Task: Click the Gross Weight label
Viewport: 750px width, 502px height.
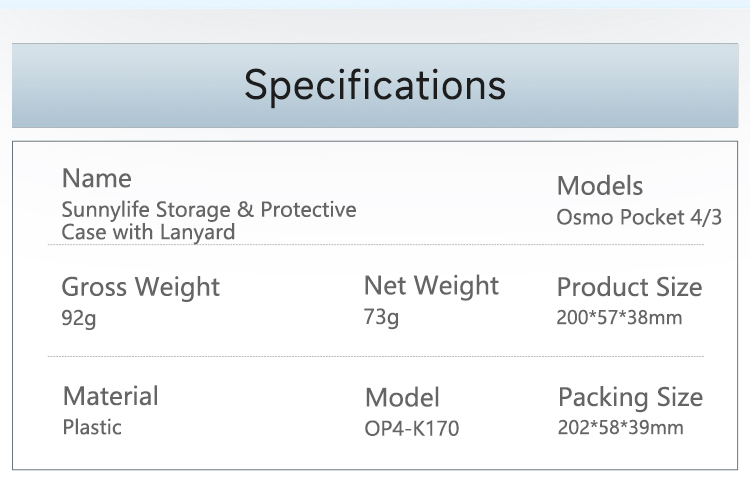Action: pos(140,287)
